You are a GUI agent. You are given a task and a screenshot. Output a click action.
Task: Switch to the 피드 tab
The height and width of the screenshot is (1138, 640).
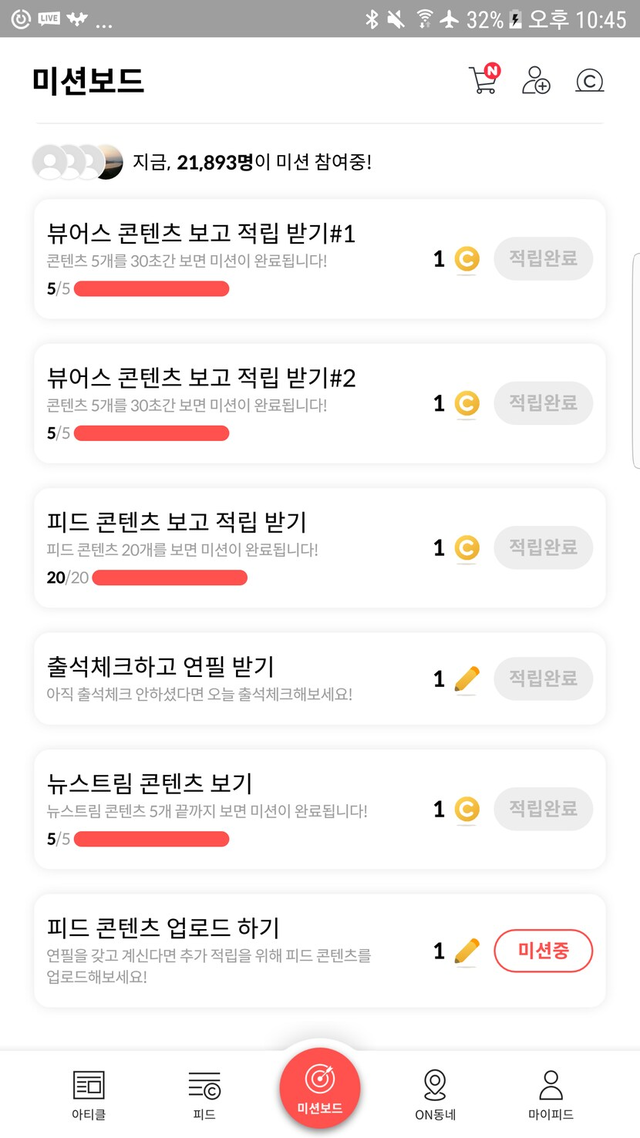point(204,1093)
